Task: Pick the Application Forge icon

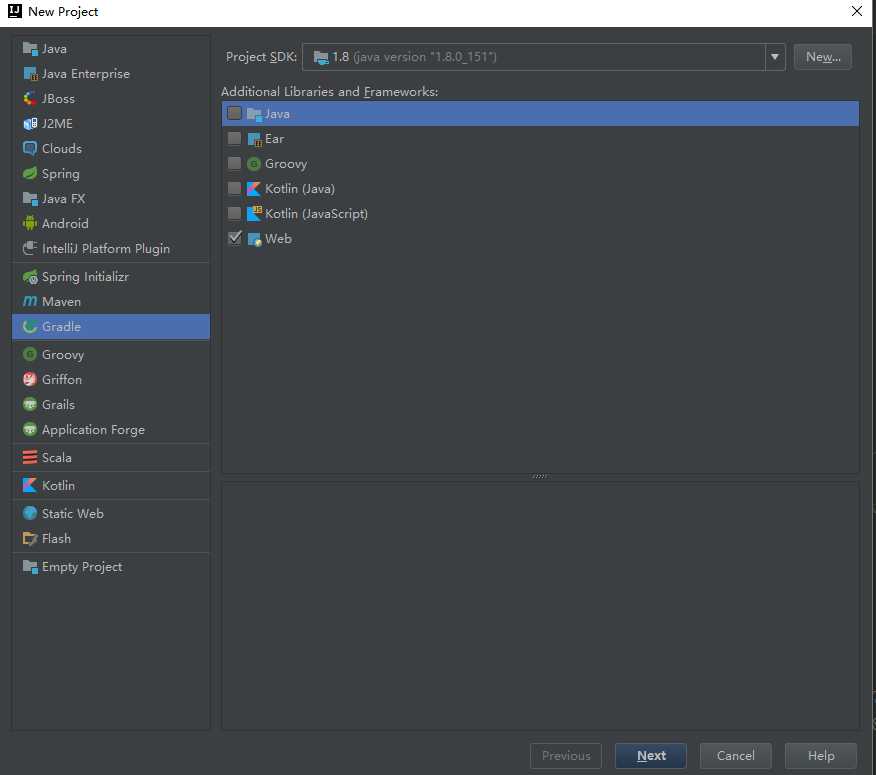Action: [30, 430]
